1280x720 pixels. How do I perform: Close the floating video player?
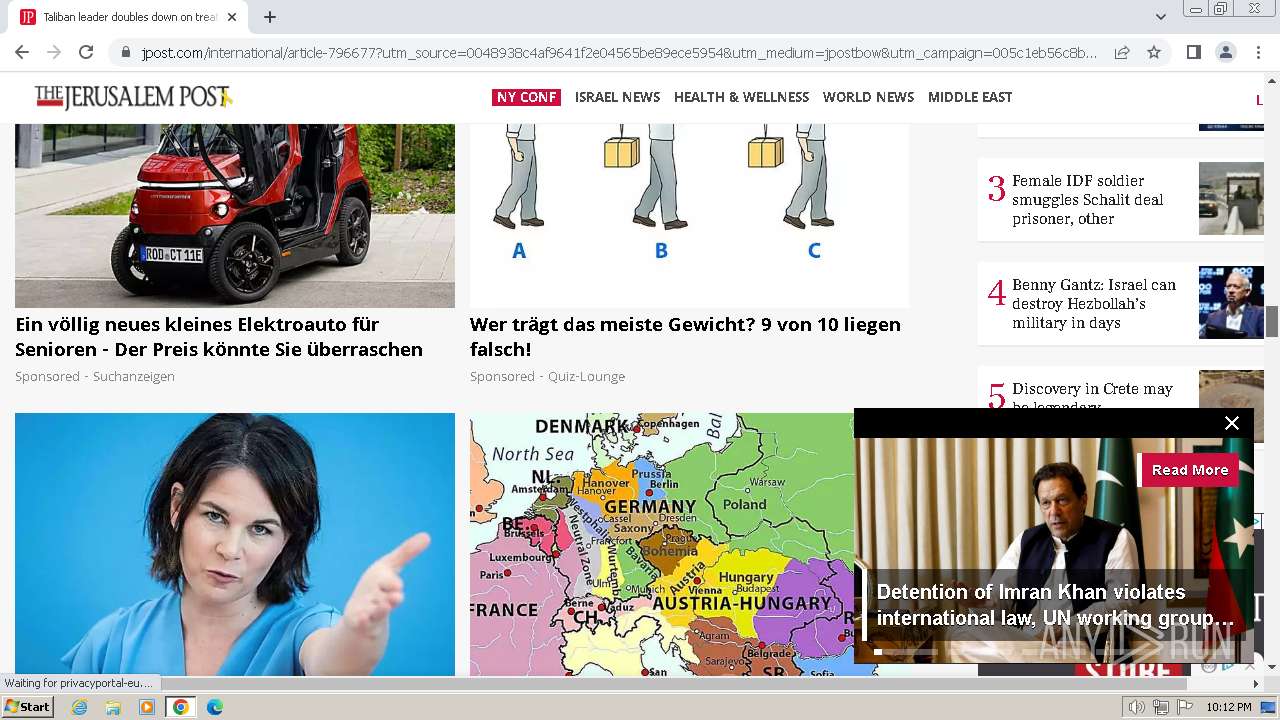point(1232,423)
